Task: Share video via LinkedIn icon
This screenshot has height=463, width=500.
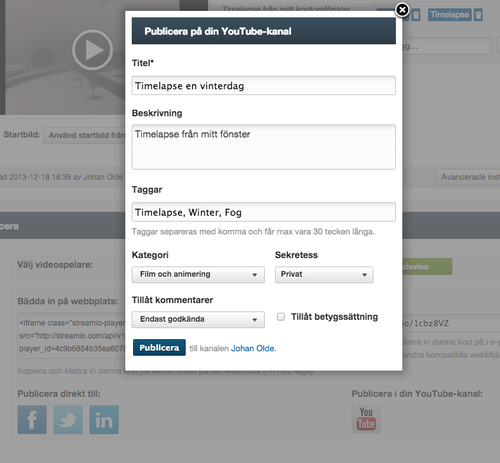Action: click(x=104, y=419)
